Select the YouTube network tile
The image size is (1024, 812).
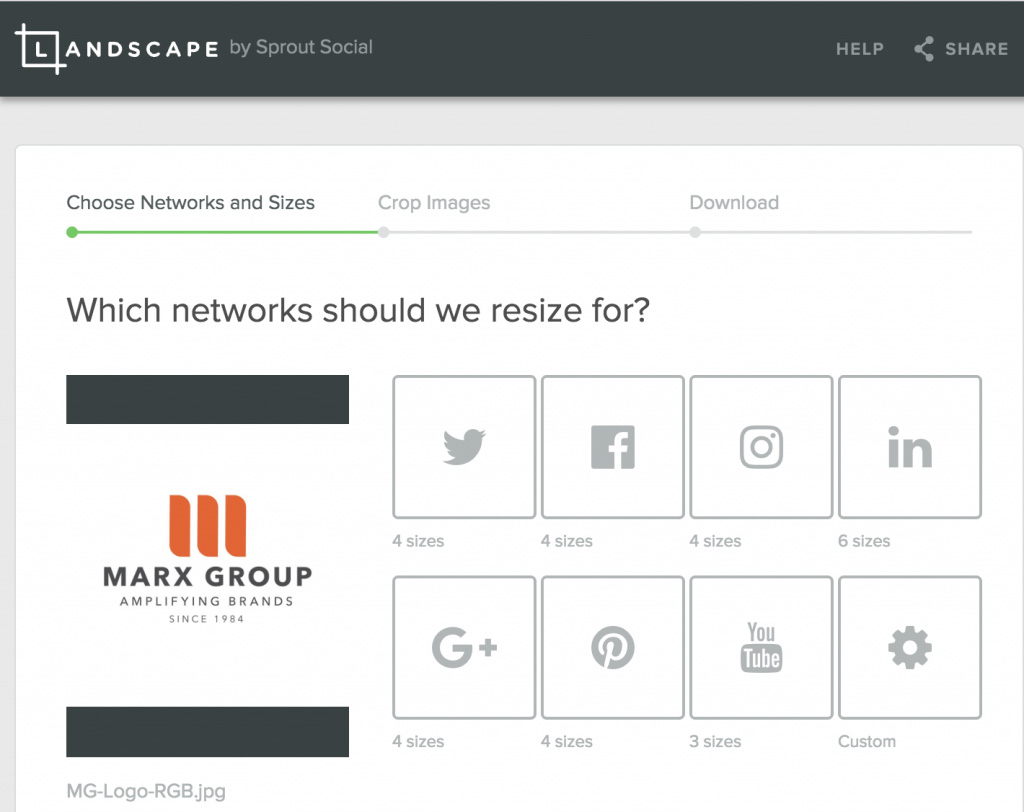pos(761,647)
